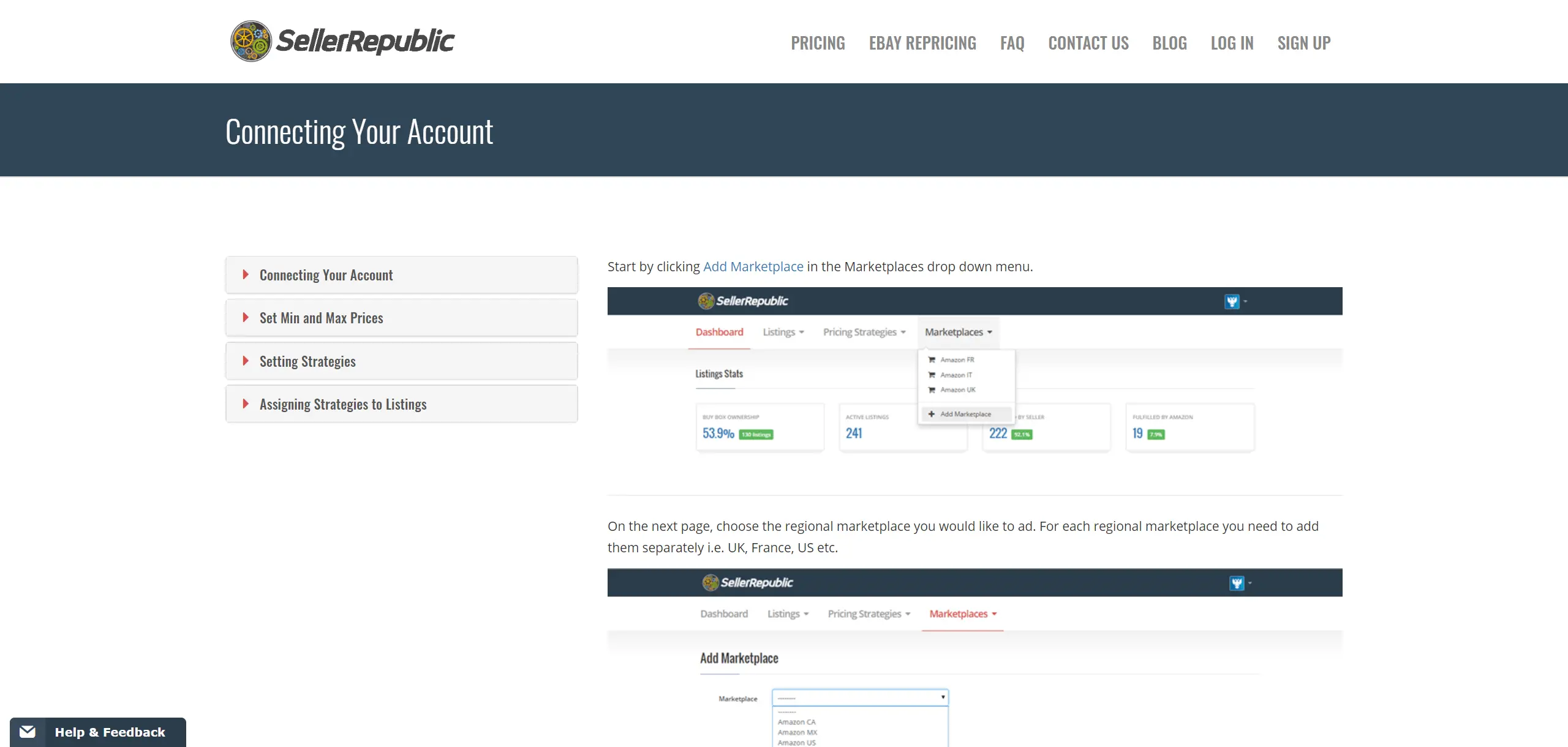
Task: Click the red arrow beside Setting Strategies
Action: (x=246, y=361)
